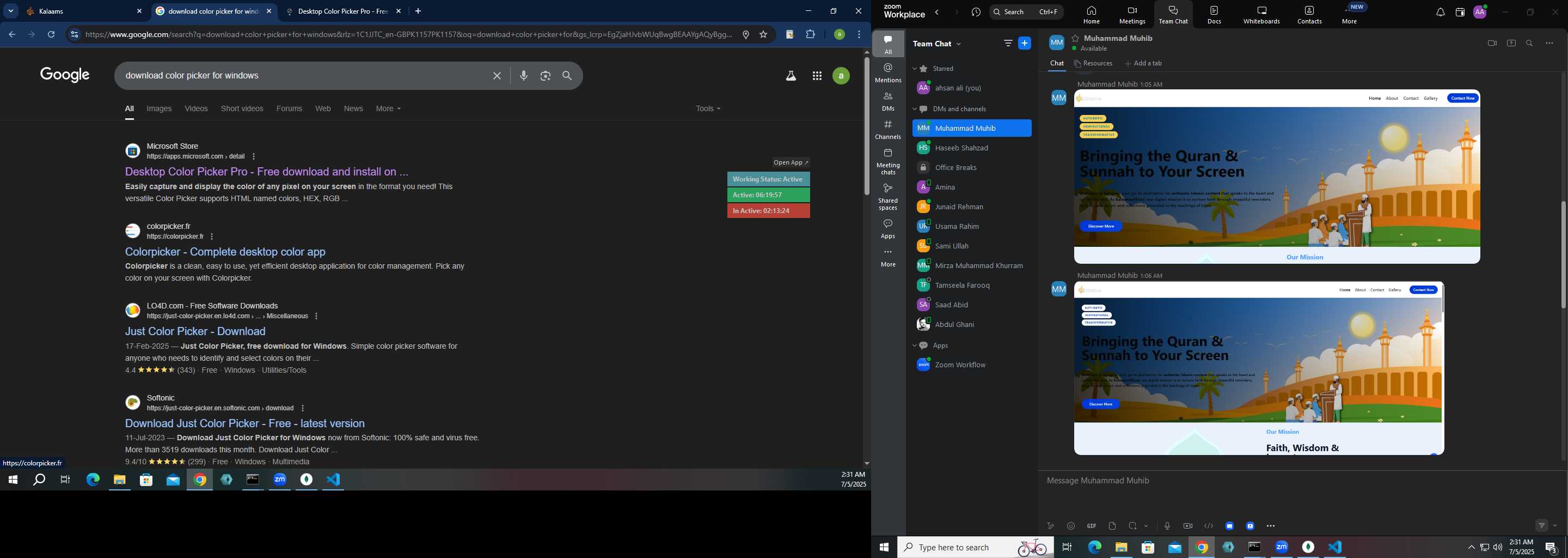Open chat header more options ellipsis

[x=1549, y=43]
